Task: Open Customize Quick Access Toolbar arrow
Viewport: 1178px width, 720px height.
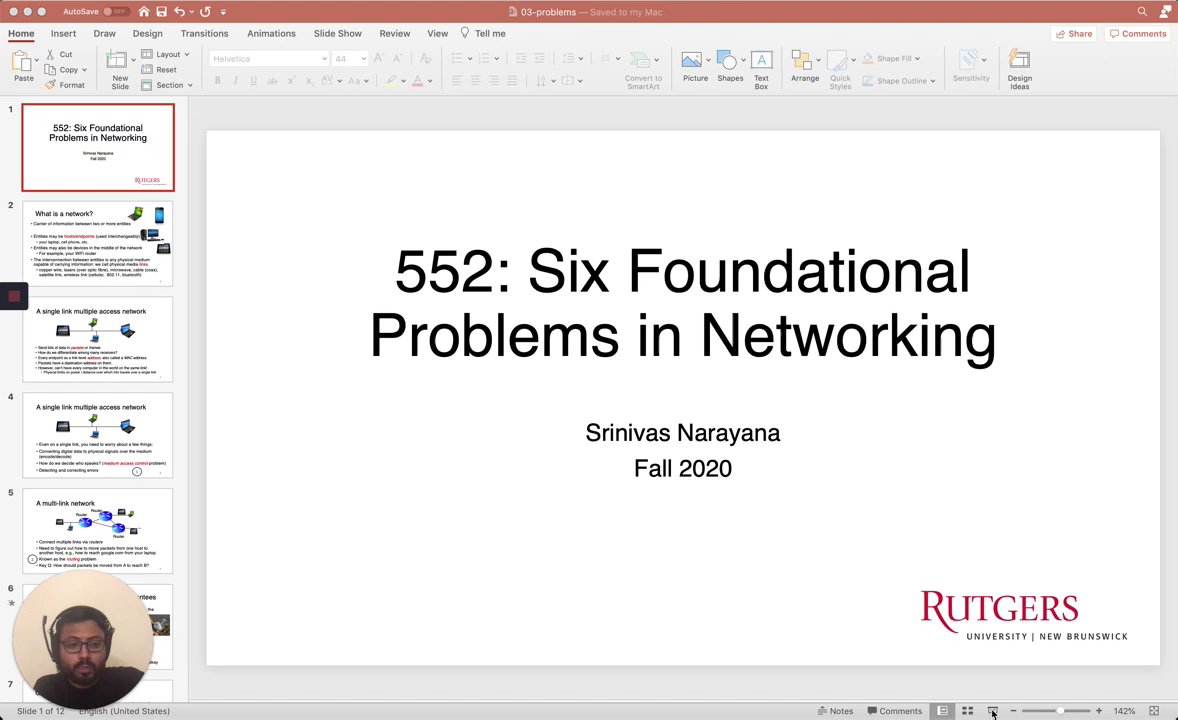Action: tap(223, 12)
